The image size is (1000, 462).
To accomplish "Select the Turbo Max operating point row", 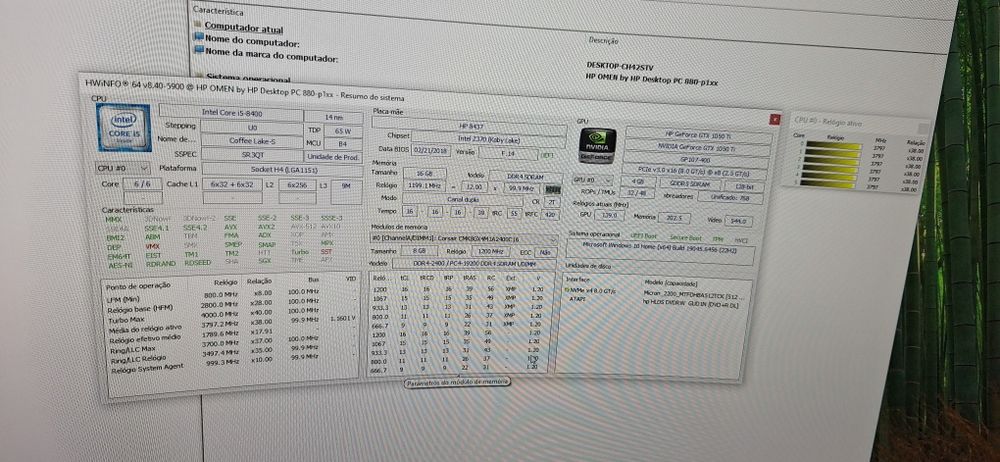I will 231,317.
